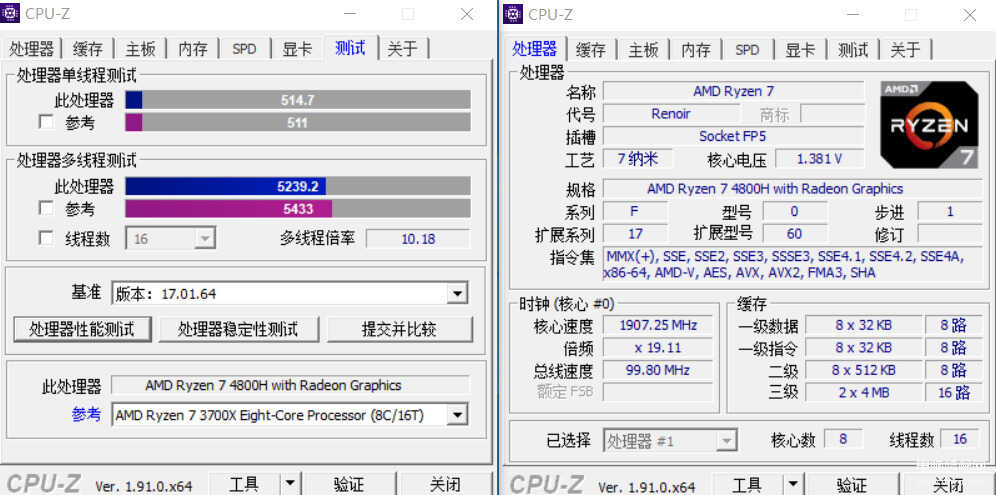The height and width of the screenshot is (495, 996).
Task: Open the right window's 工具 dropdown arrow
Action: tap(793, 484)
